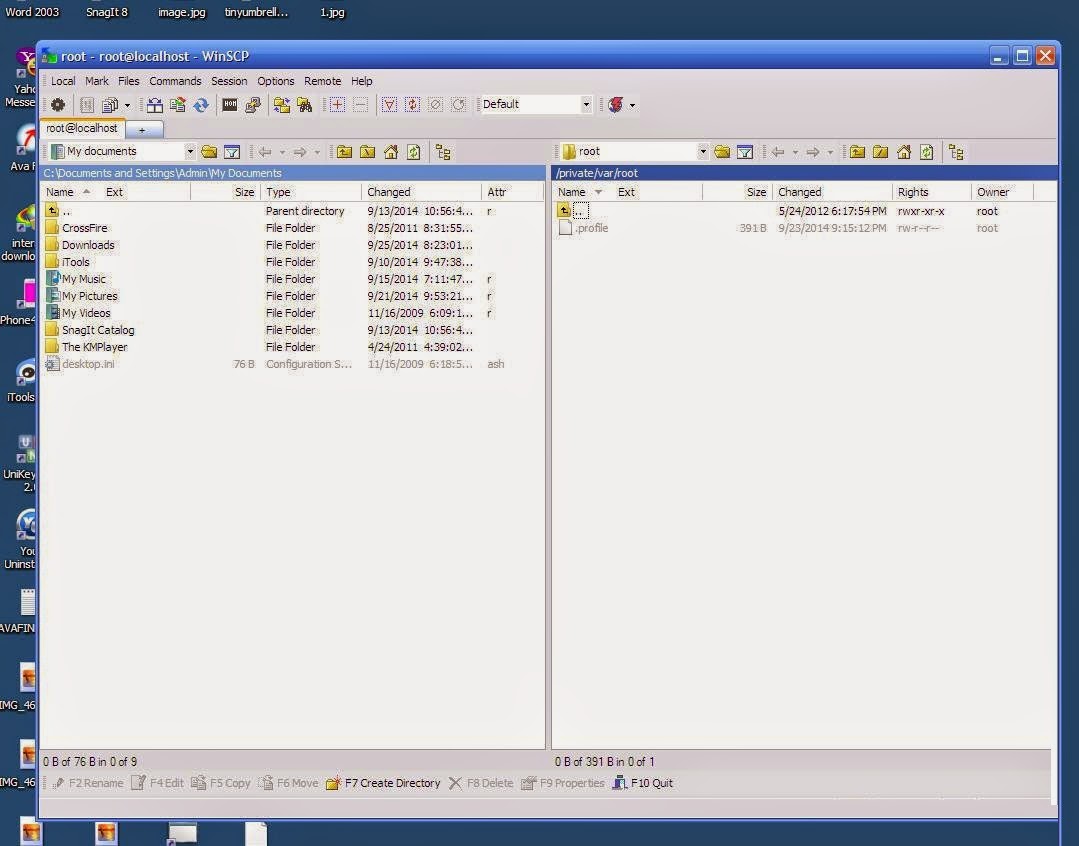
Task: Open the Local menu
Action: pos(63,81)
